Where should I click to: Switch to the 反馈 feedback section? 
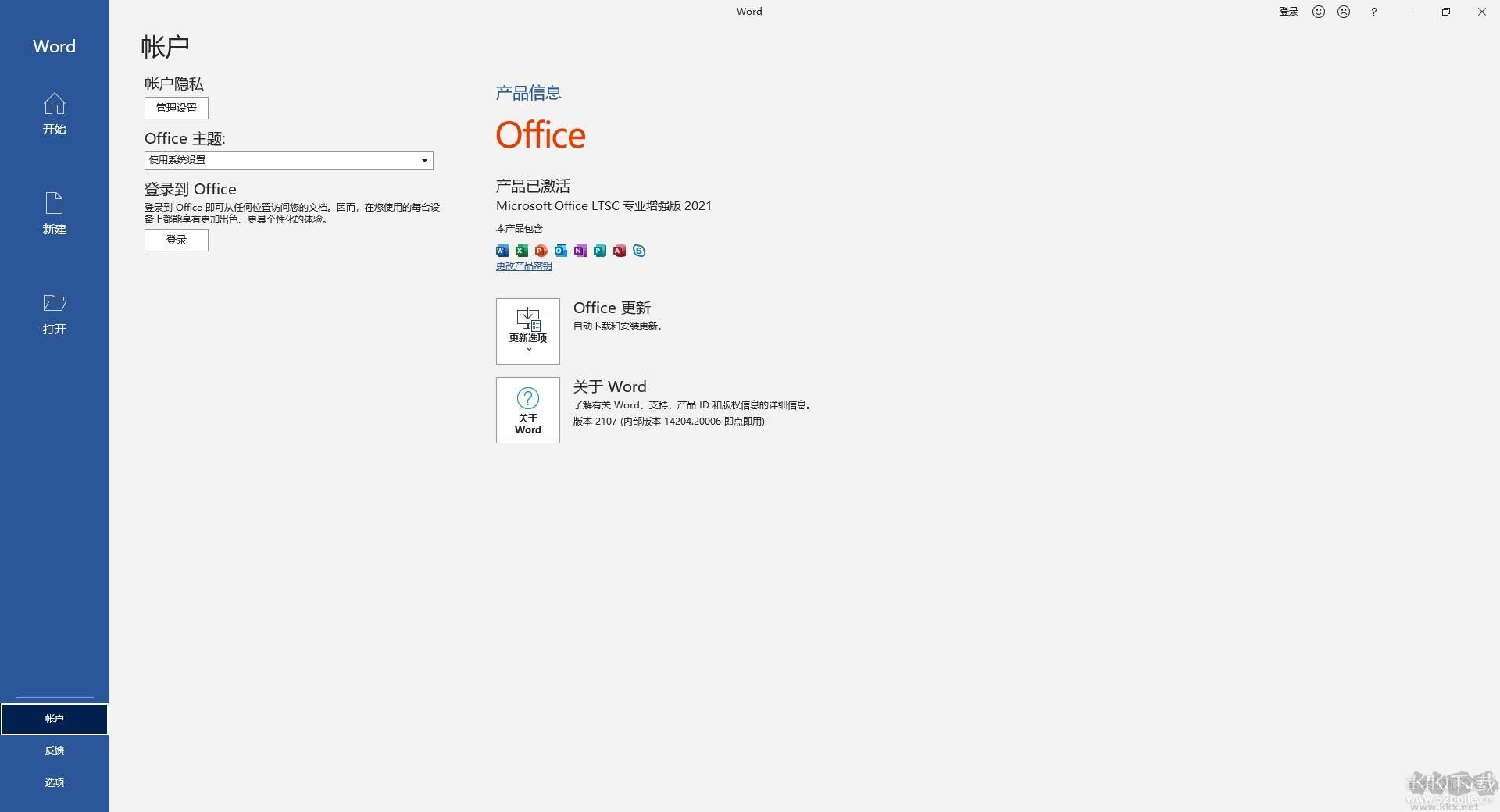[54, 750]
